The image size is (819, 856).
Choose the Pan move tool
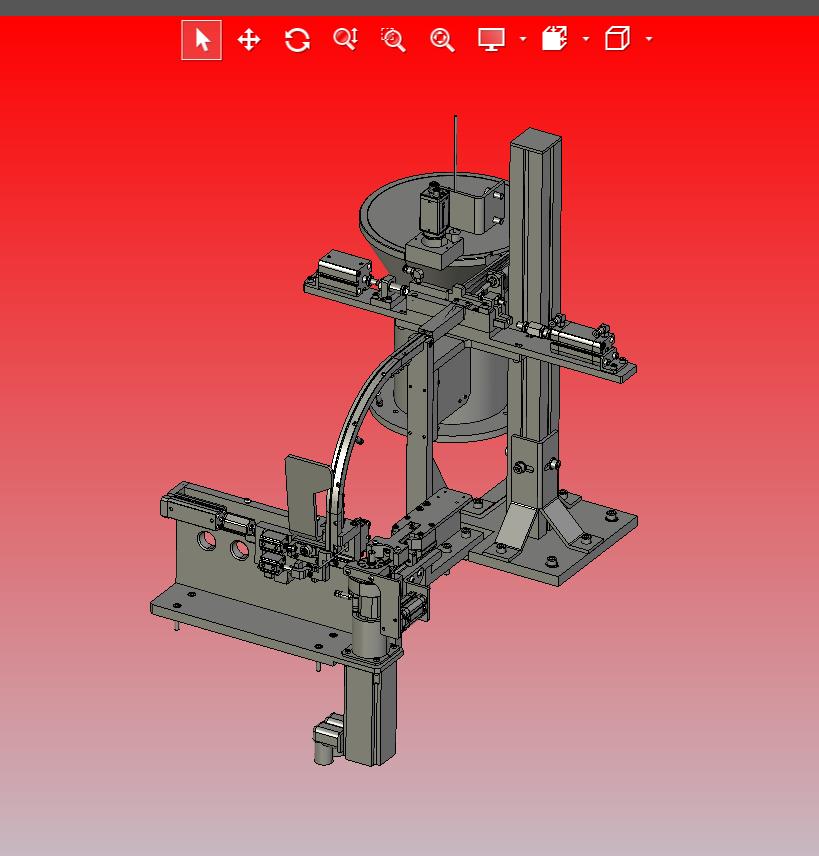[249, 40]
